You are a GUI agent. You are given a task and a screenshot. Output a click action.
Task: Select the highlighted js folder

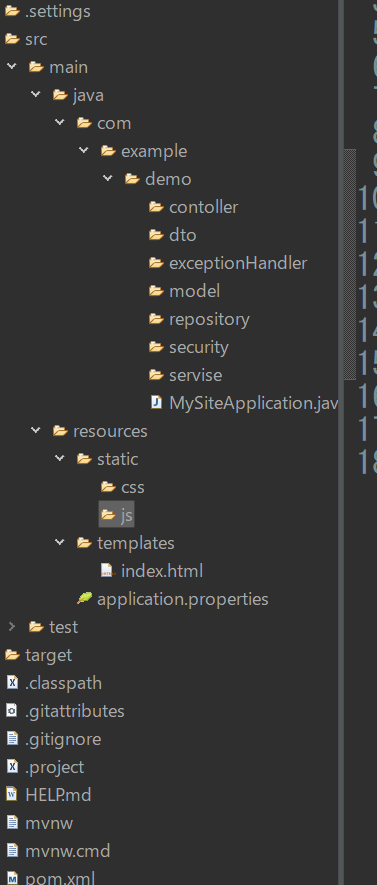[x=116, y=514]
